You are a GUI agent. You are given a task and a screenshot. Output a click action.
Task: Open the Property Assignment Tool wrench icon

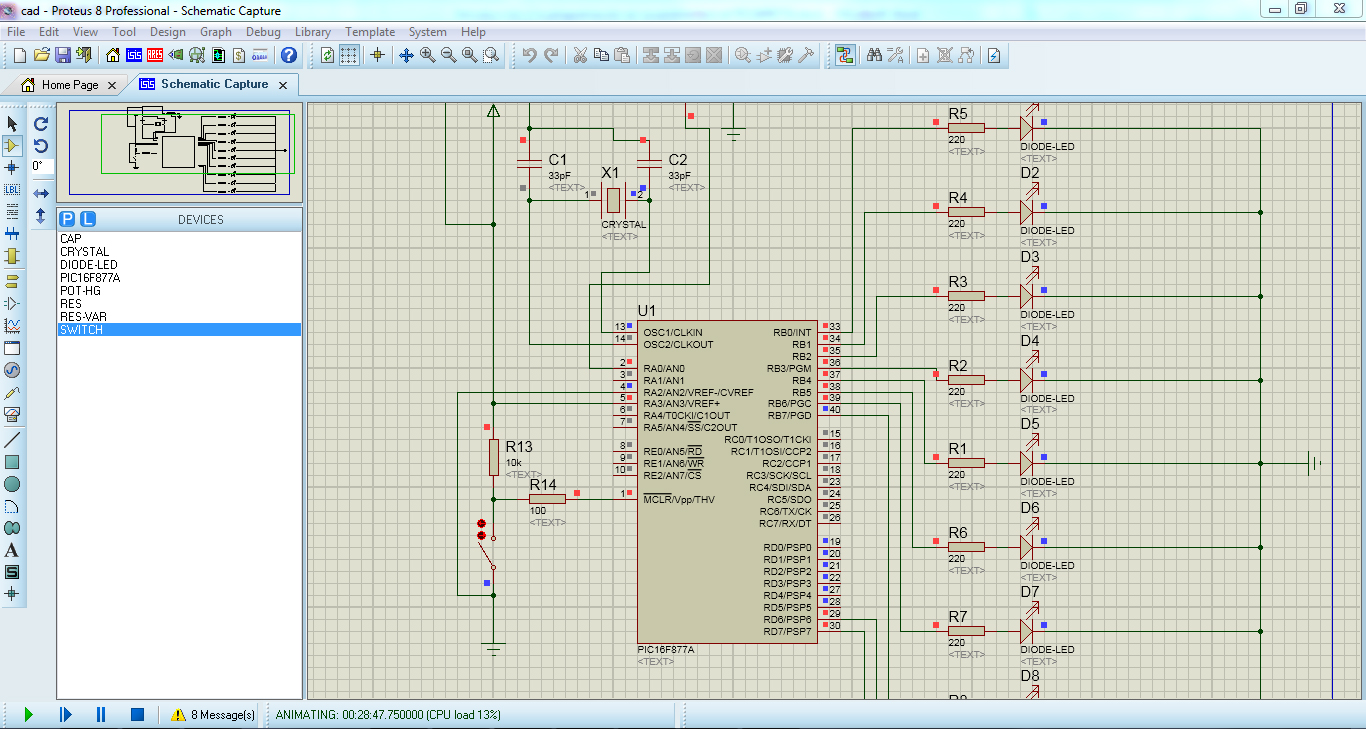[x=895, y=55]
